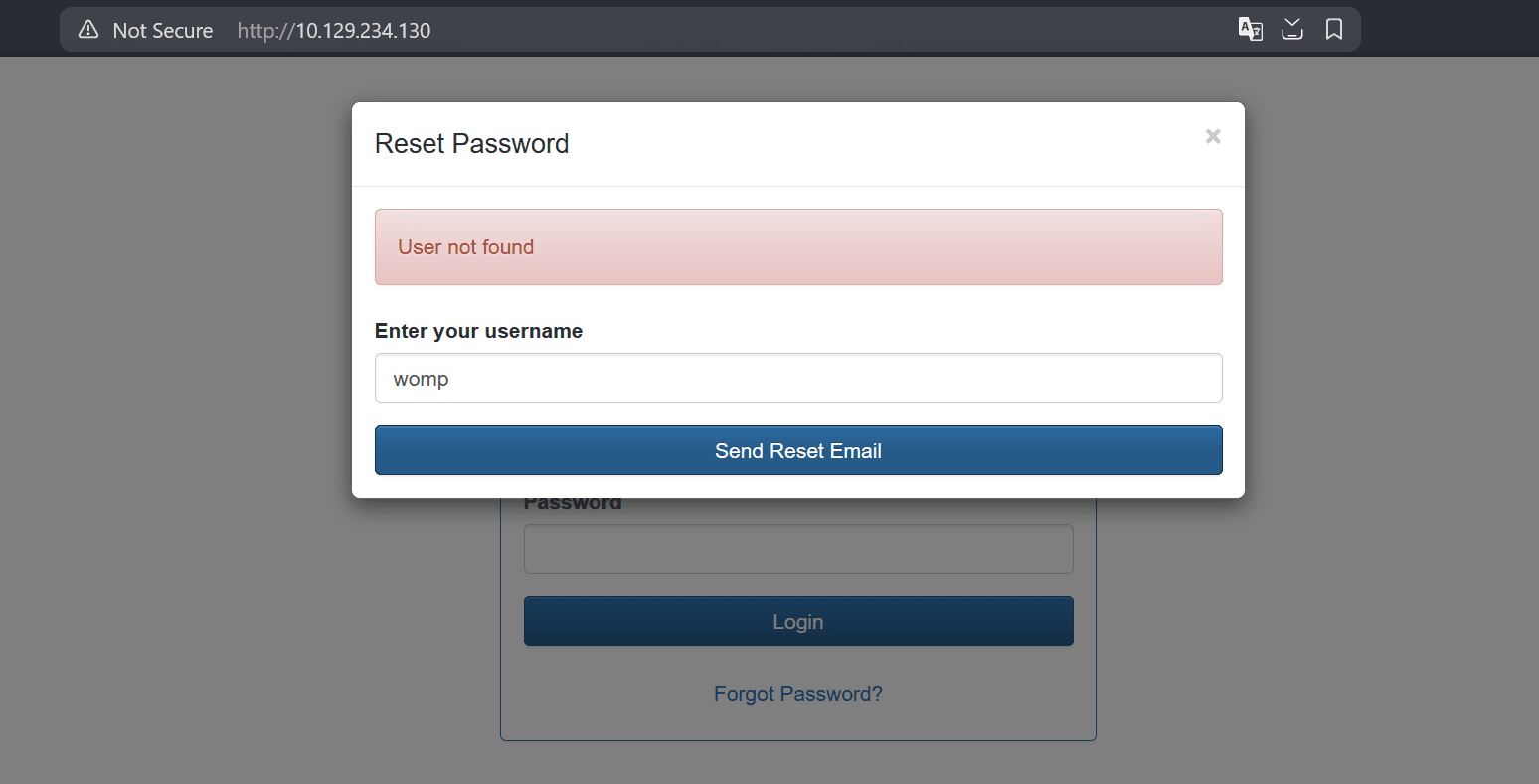Click the blank middle of the address bar
Viewport: 1539px width, 784px height.
click(795, 30)
